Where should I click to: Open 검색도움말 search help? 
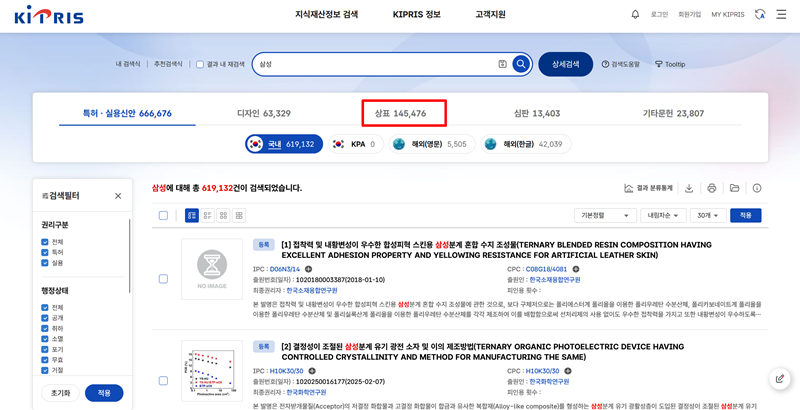pos(620,64)
